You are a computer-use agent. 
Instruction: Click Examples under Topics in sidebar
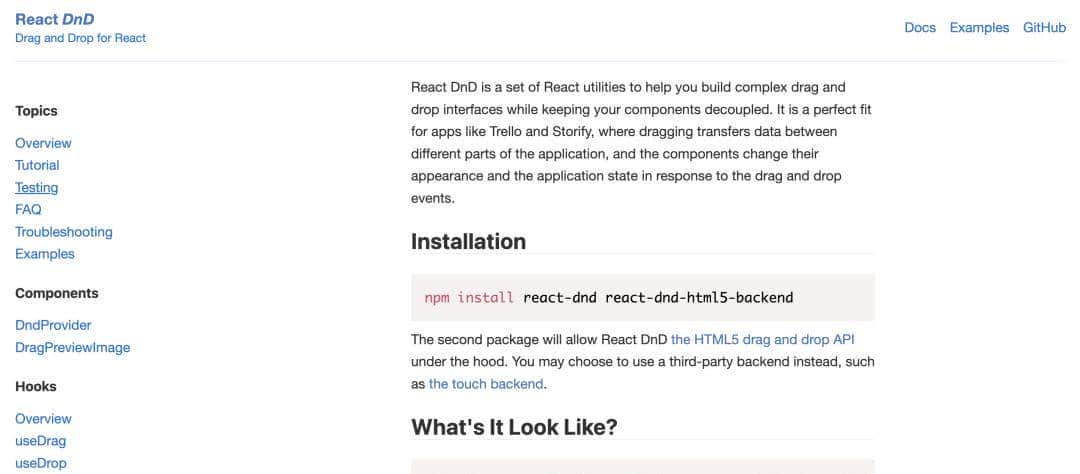coord(45,254)
